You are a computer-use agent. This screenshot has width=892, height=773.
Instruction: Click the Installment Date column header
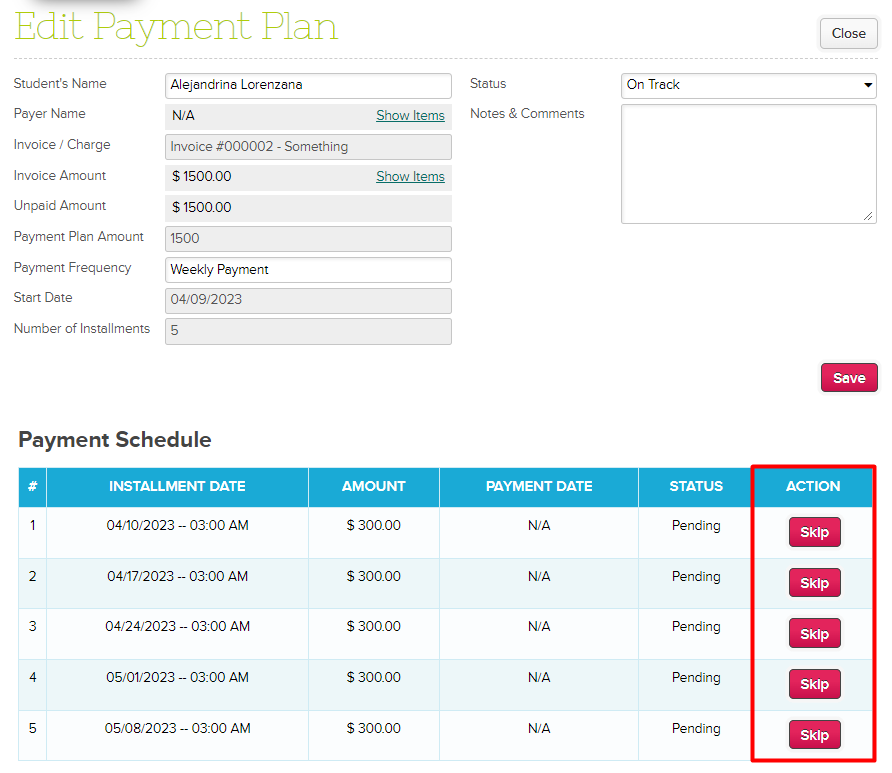point(177,487)
